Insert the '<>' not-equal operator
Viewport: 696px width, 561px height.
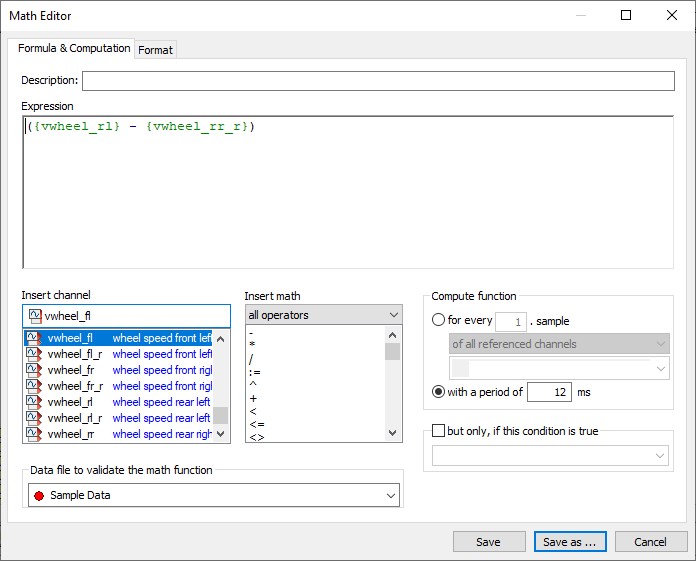(257, 437)
